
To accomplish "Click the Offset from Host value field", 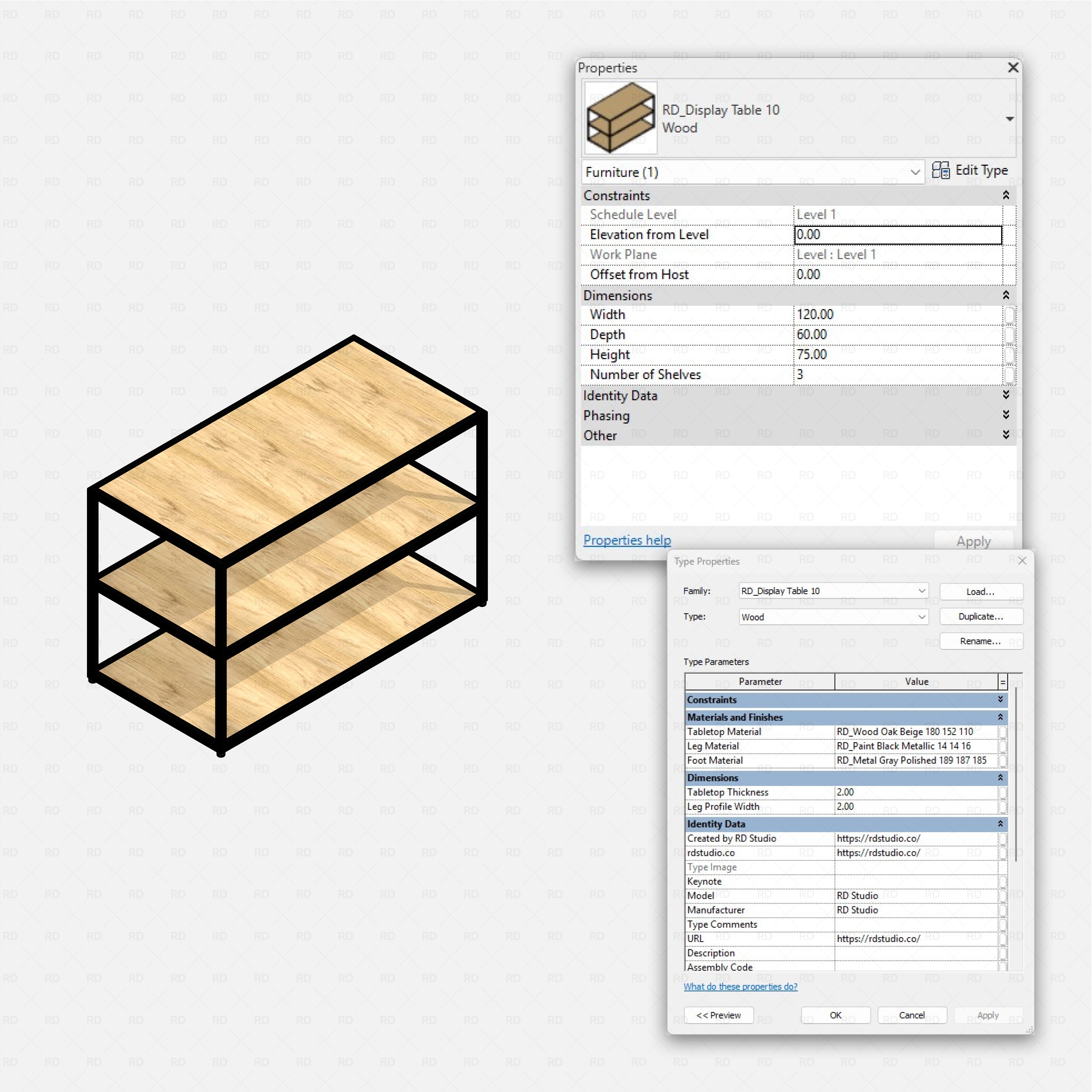I will pyautogui.click(x=898, y=275).
